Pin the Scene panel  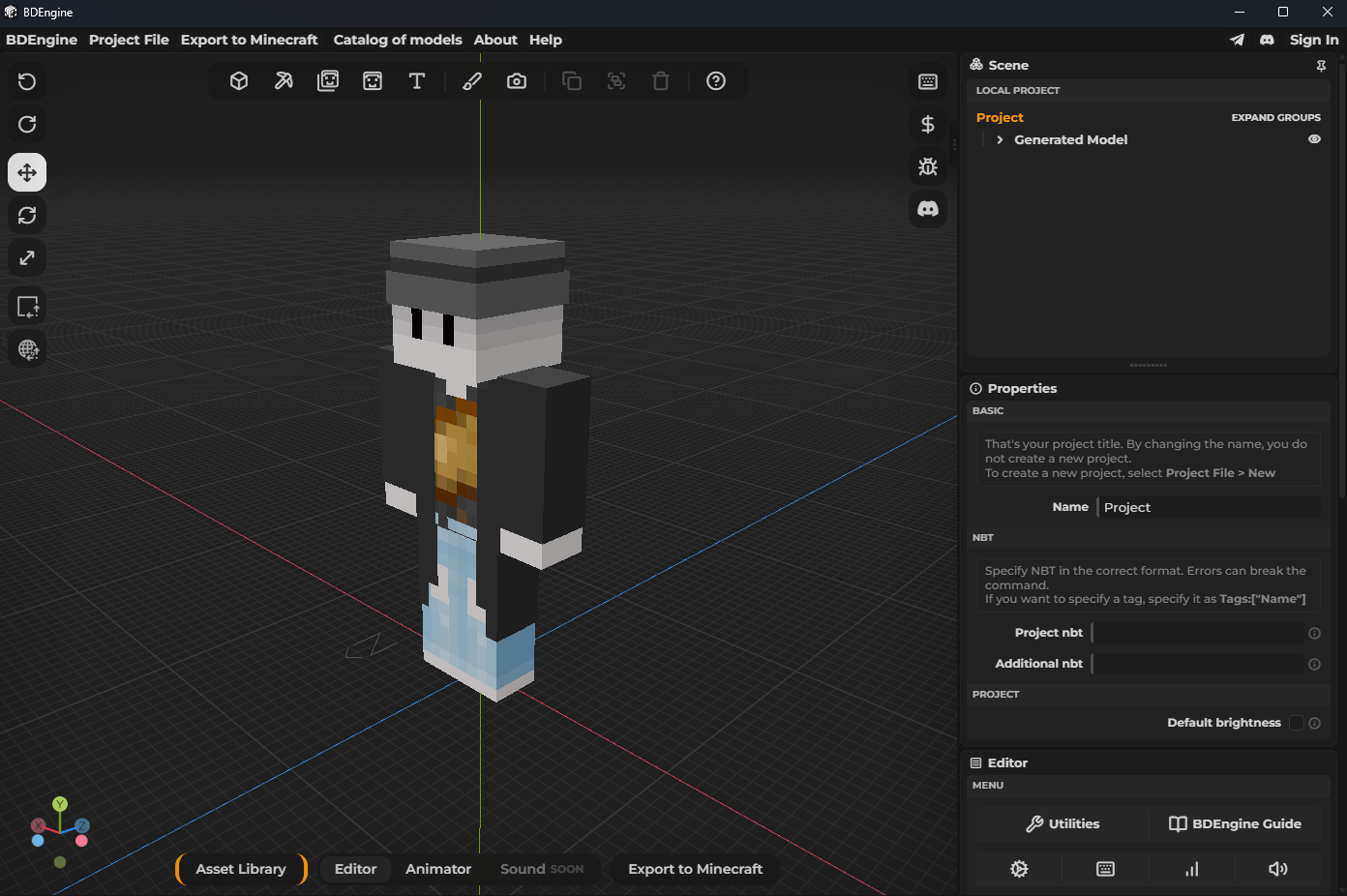(x=1321, y=66)
